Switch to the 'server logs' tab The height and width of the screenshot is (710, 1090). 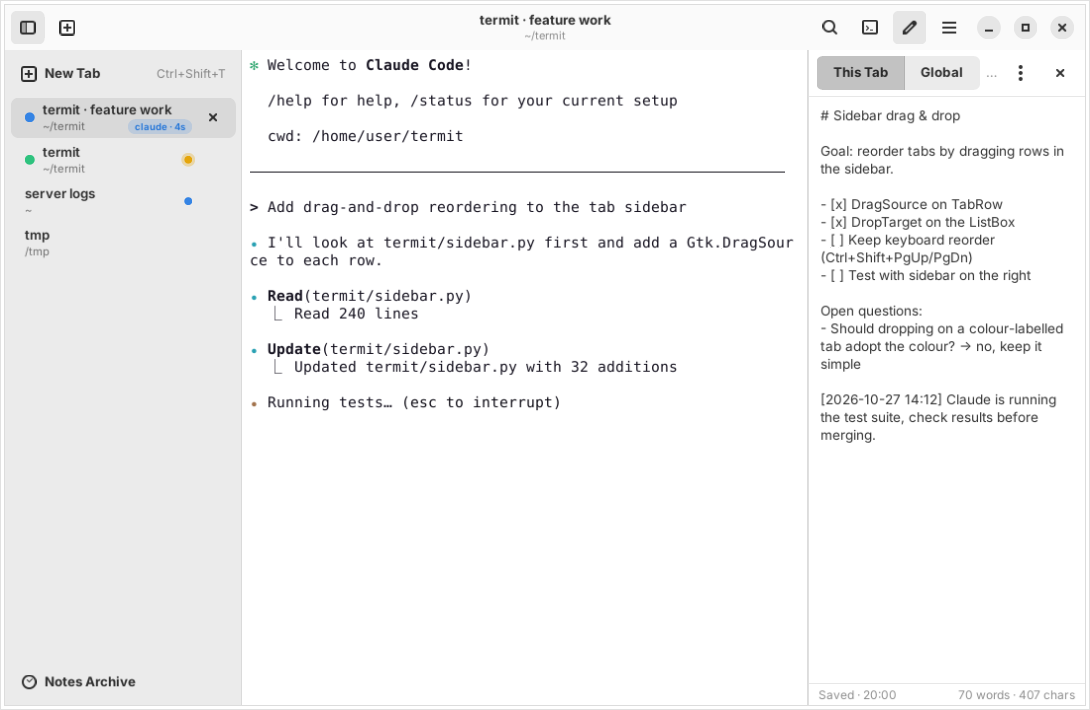tap(123, 202)
